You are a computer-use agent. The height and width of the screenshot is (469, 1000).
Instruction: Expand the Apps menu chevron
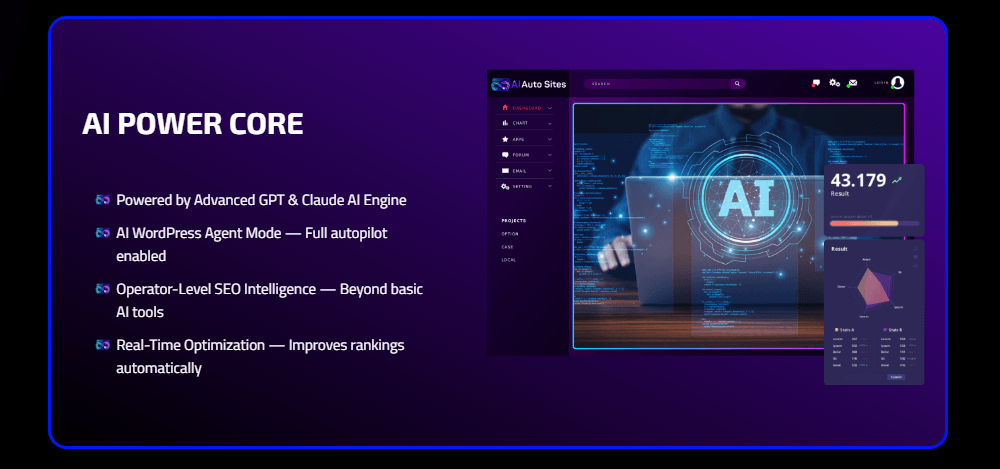point(549,139)
